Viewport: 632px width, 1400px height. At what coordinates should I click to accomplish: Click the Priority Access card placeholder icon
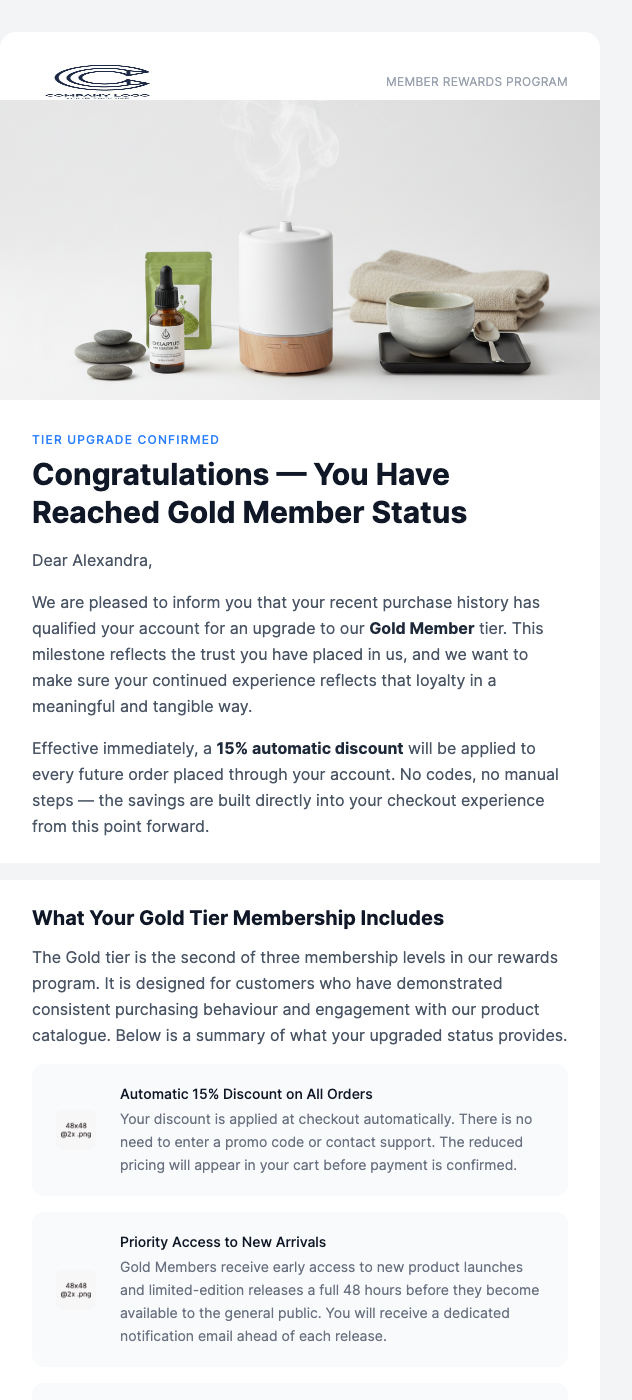coord(76,1289)
